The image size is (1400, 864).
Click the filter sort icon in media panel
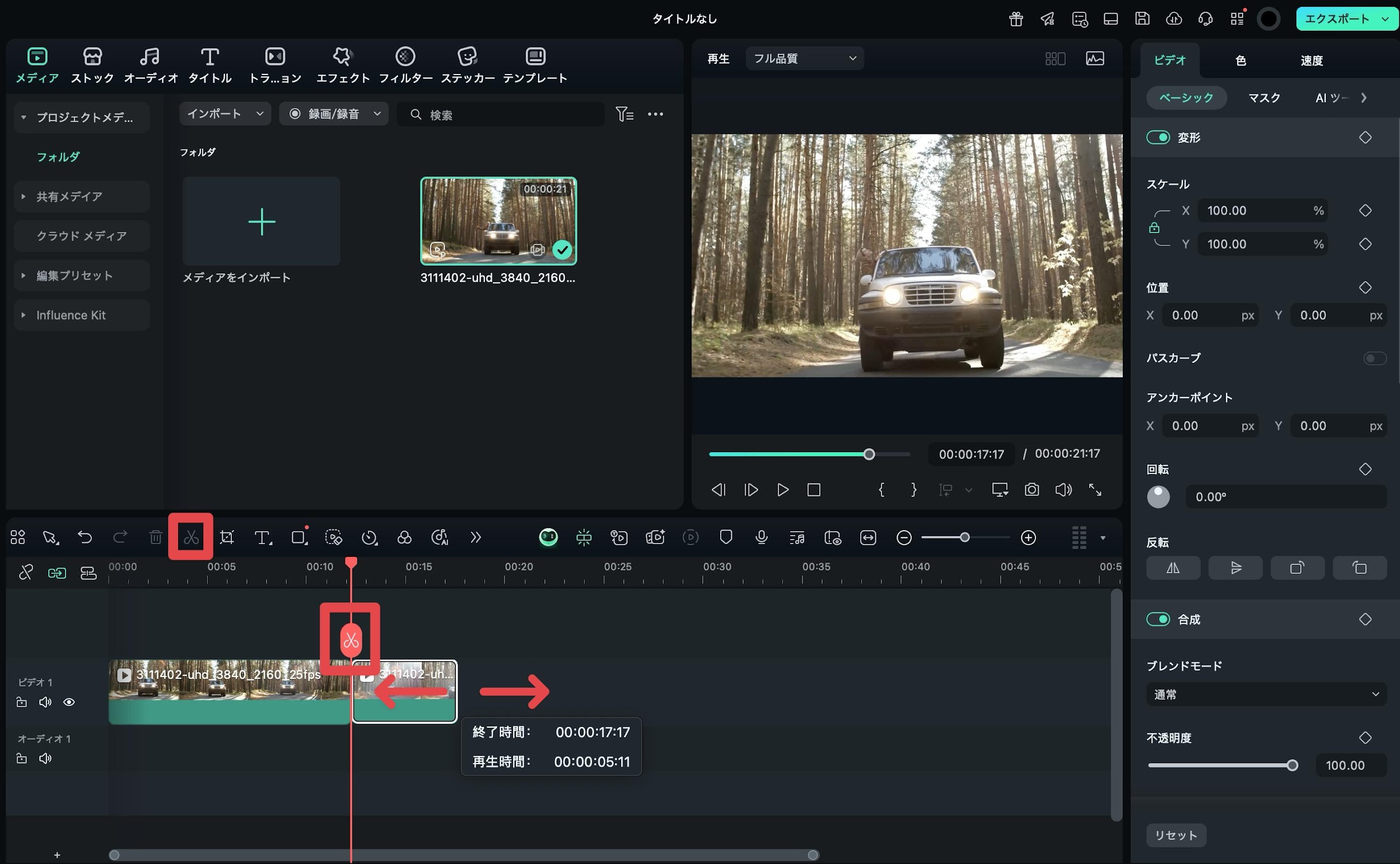point(624,114)
